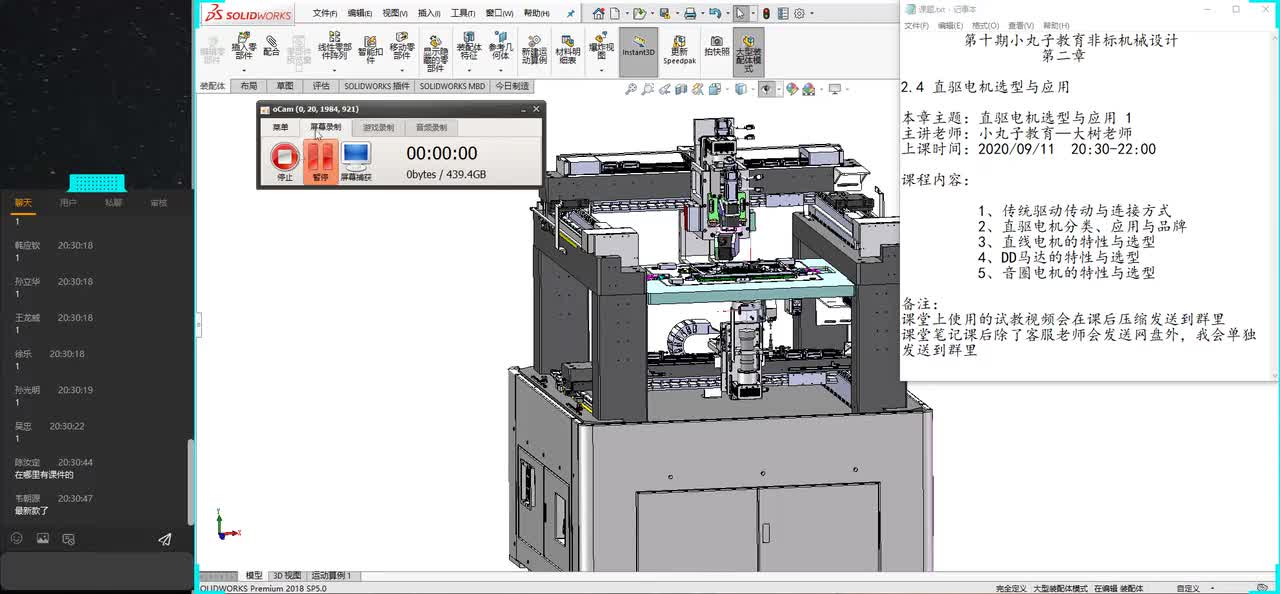Switch to the 评估 (Evaluate) tab
The width and height of the screenshot is (1280, 594).
pos(321,86)
